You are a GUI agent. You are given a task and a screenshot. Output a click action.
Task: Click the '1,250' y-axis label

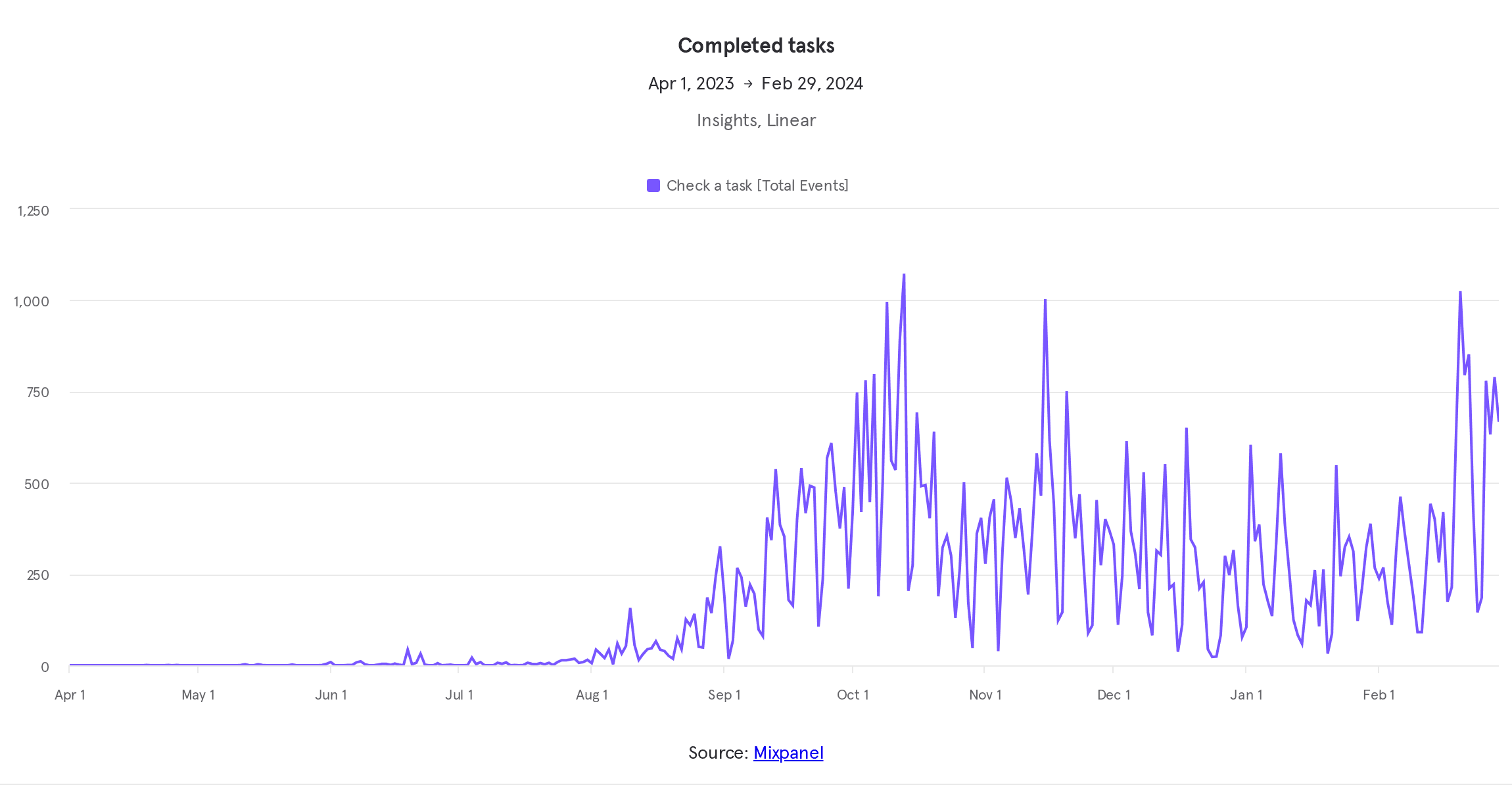pyautogui.click(x=33, y=211)
